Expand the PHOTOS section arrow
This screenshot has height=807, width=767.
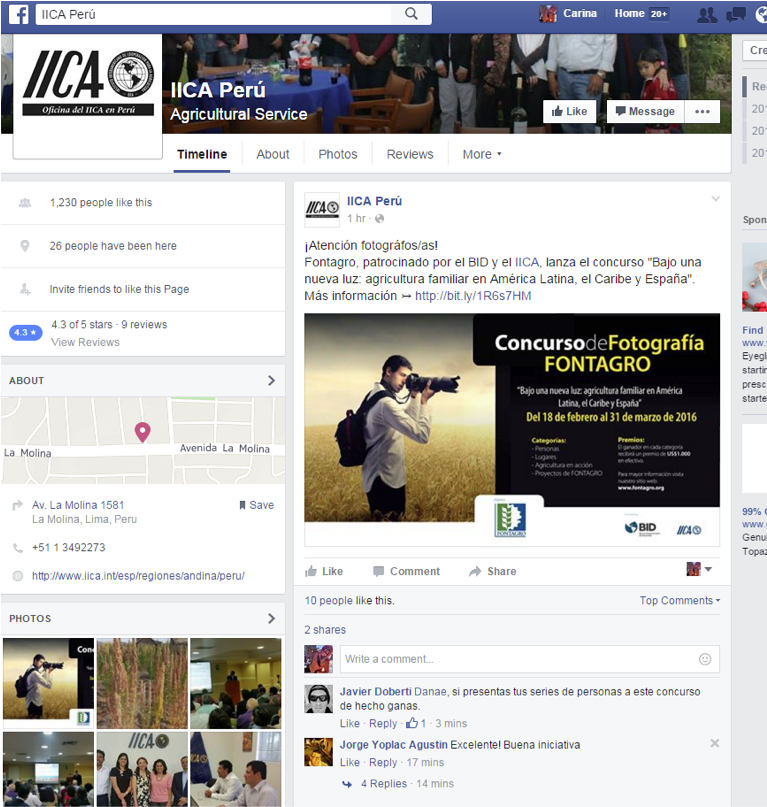click(271, 618)
